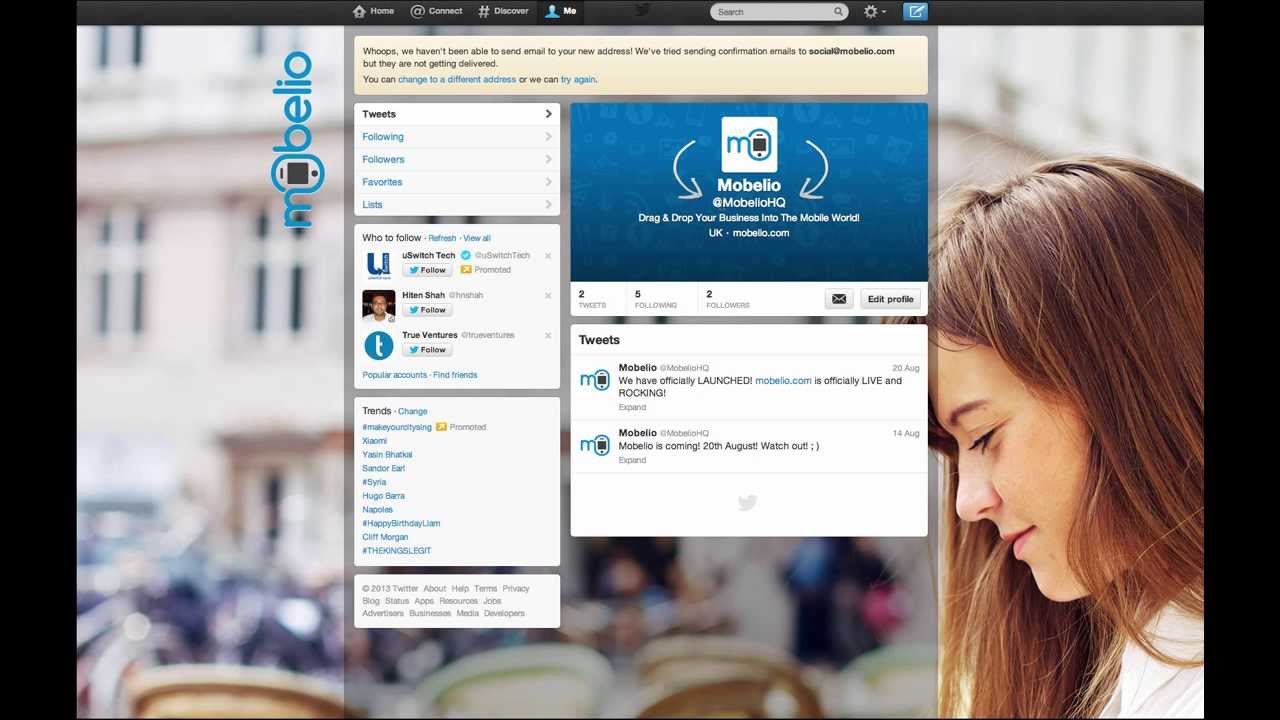Open the #THEKINGSLEGIT trend
This screenshot has width=1280, height=720.
coord(396,551)
